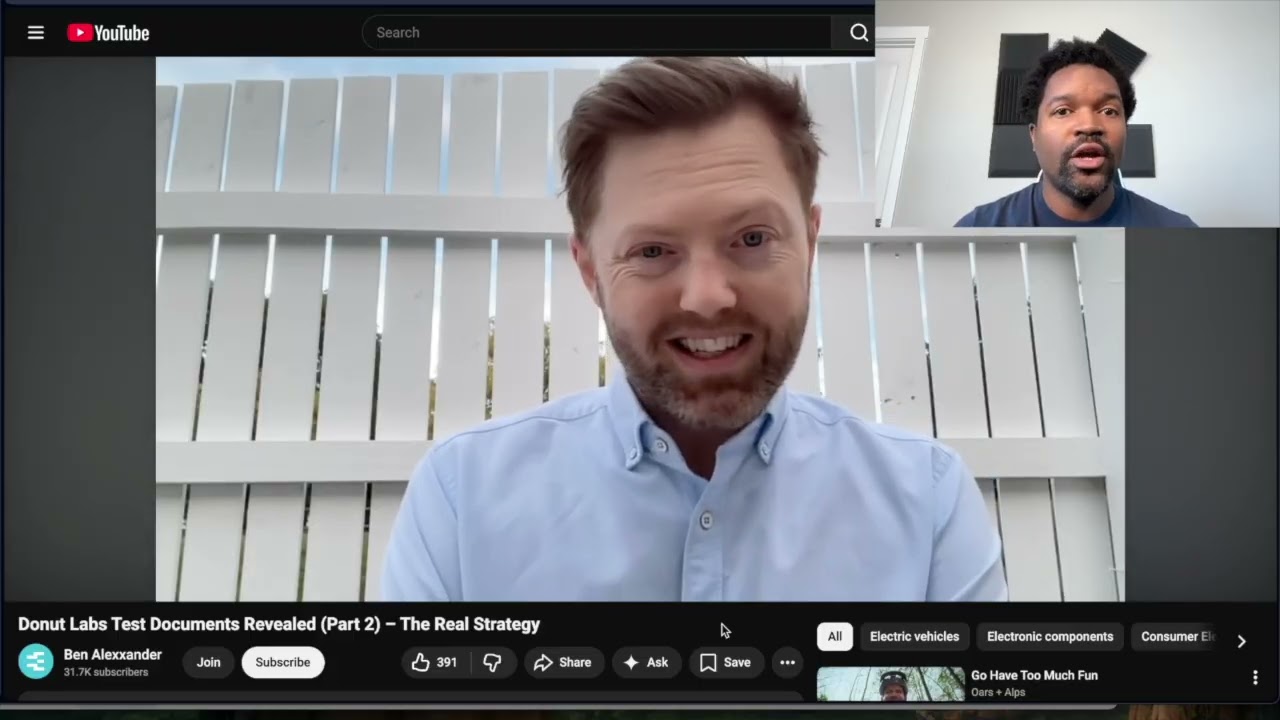Image resolution: width=1280 pixels, height=720 pixels.
Task: Click the presenter webcam overlay
Action: [1077, 113]
